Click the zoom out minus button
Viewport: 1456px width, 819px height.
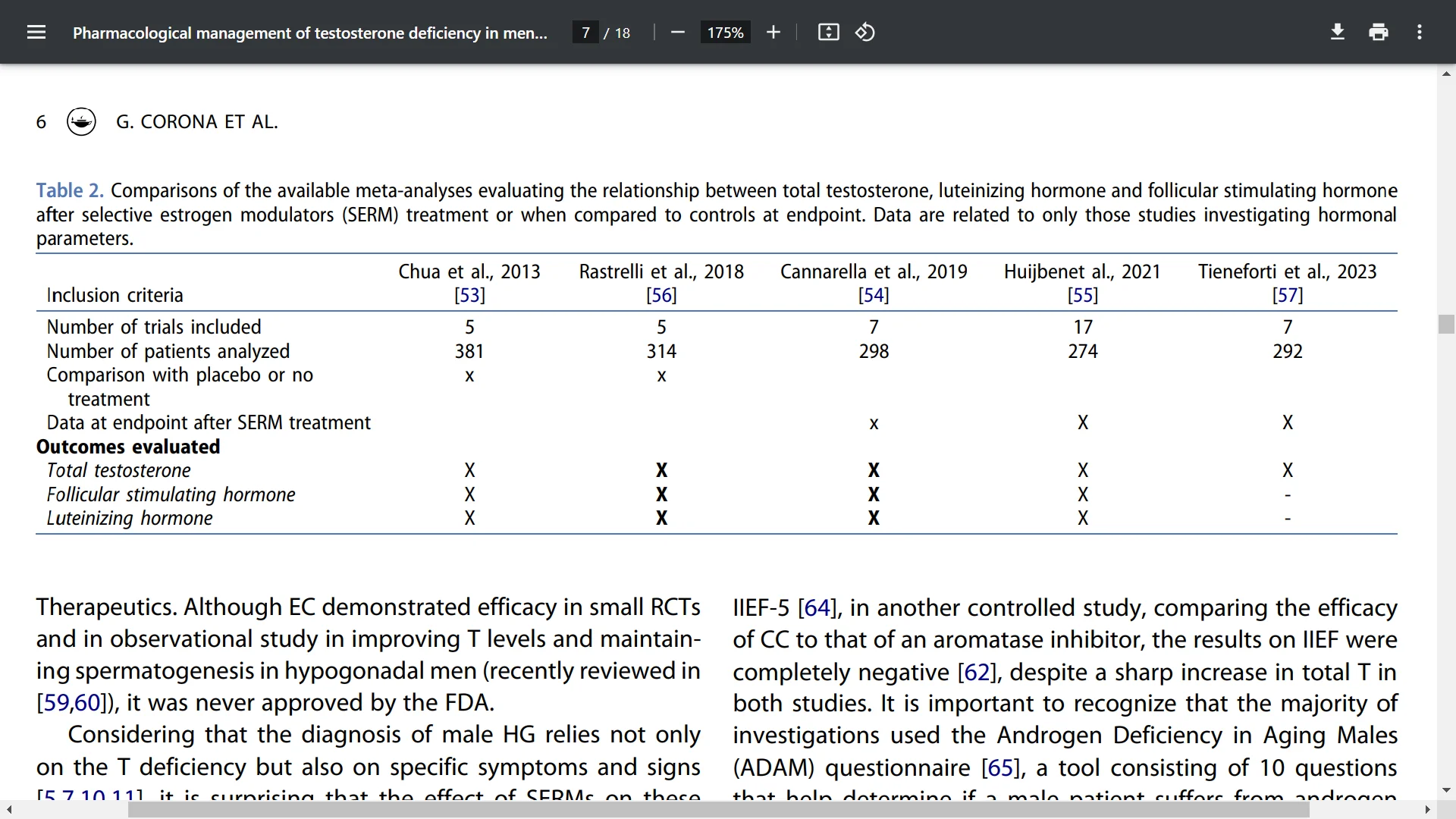(x=678, y=32)
